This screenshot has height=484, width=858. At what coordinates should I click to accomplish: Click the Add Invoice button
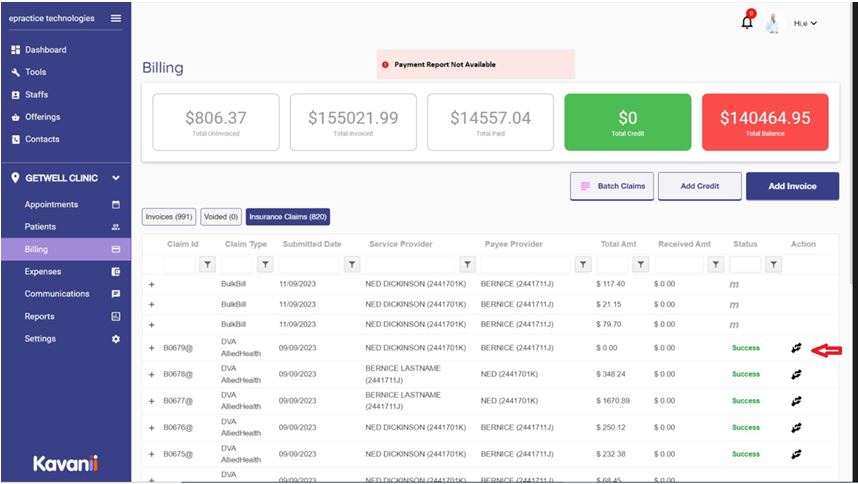[x=792, y=186]
